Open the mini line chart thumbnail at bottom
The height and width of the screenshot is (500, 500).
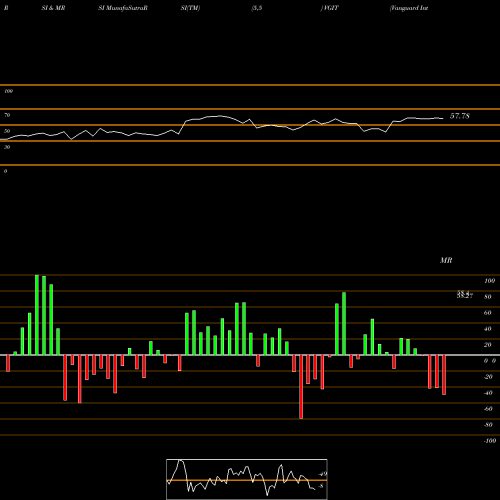pyautogui.click(x=247, y=479)
